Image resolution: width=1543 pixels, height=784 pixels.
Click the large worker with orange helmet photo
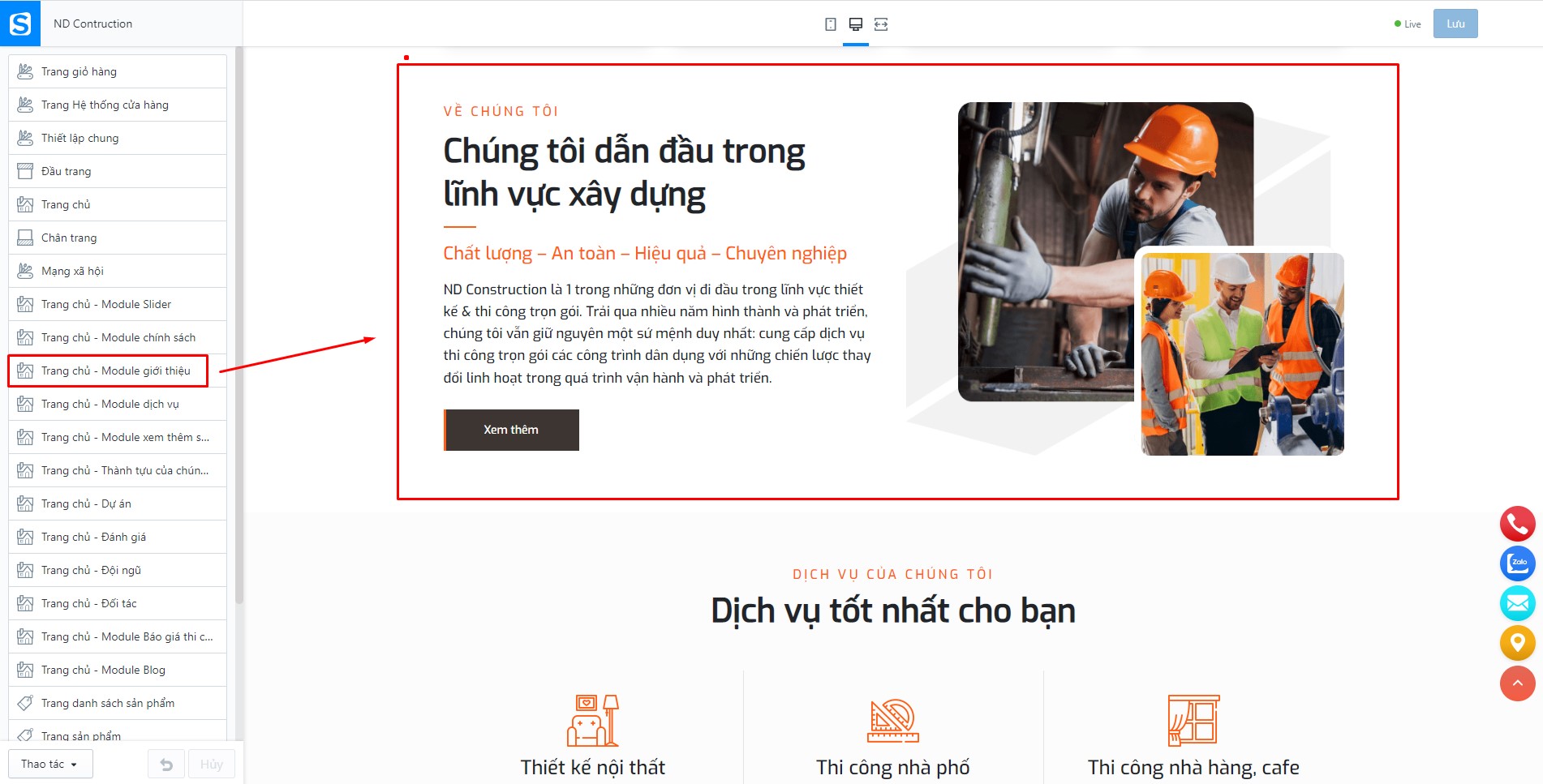coord(1106,251)
